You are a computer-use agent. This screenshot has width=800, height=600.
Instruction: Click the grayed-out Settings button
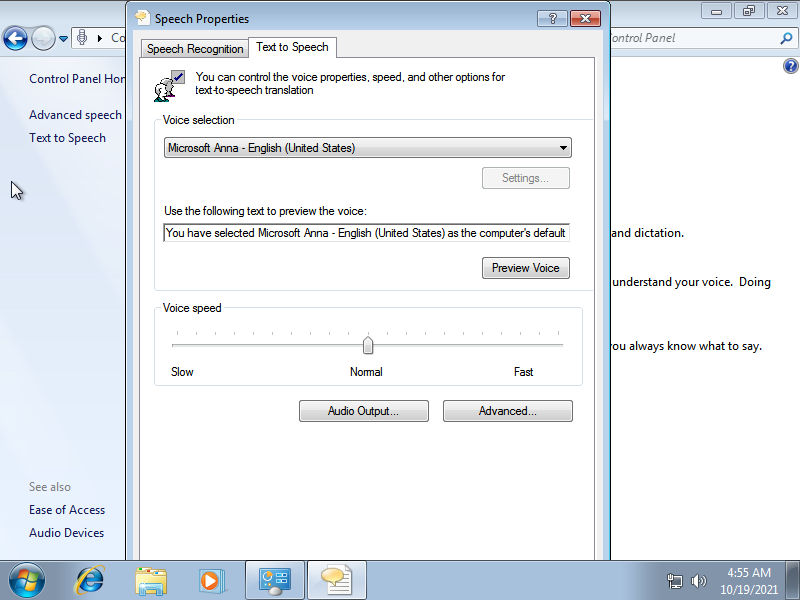[x=526, y=178]
